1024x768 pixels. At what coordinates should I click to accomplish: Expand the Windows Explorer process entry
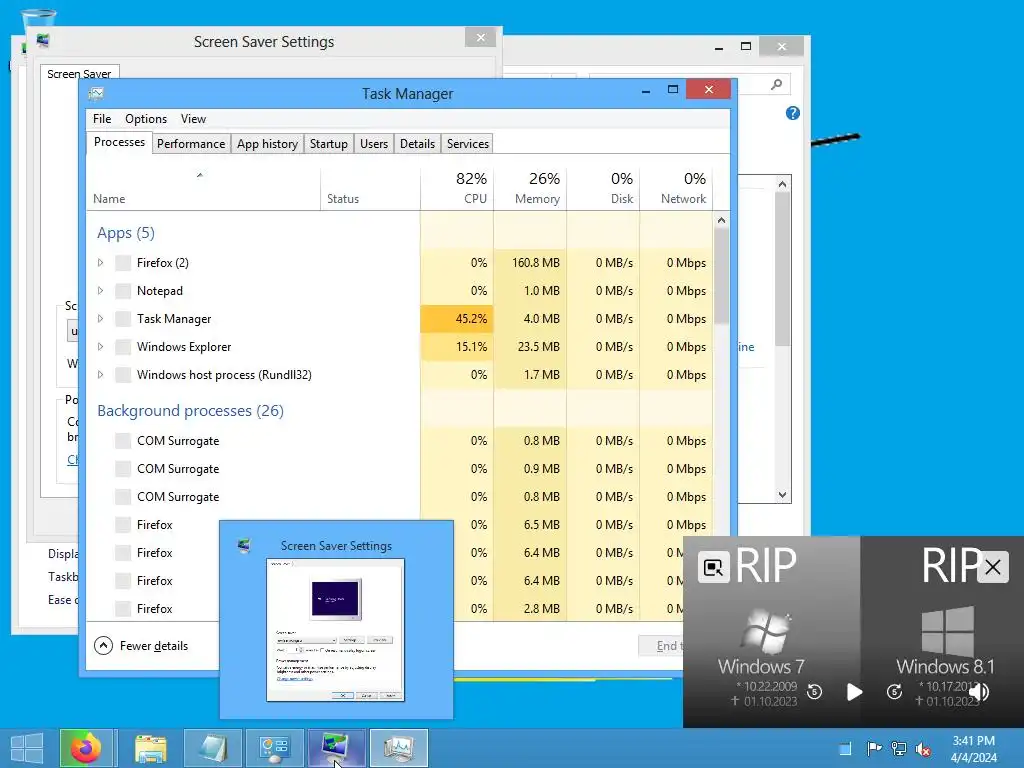pyautogui.click(x=101, y=347)
